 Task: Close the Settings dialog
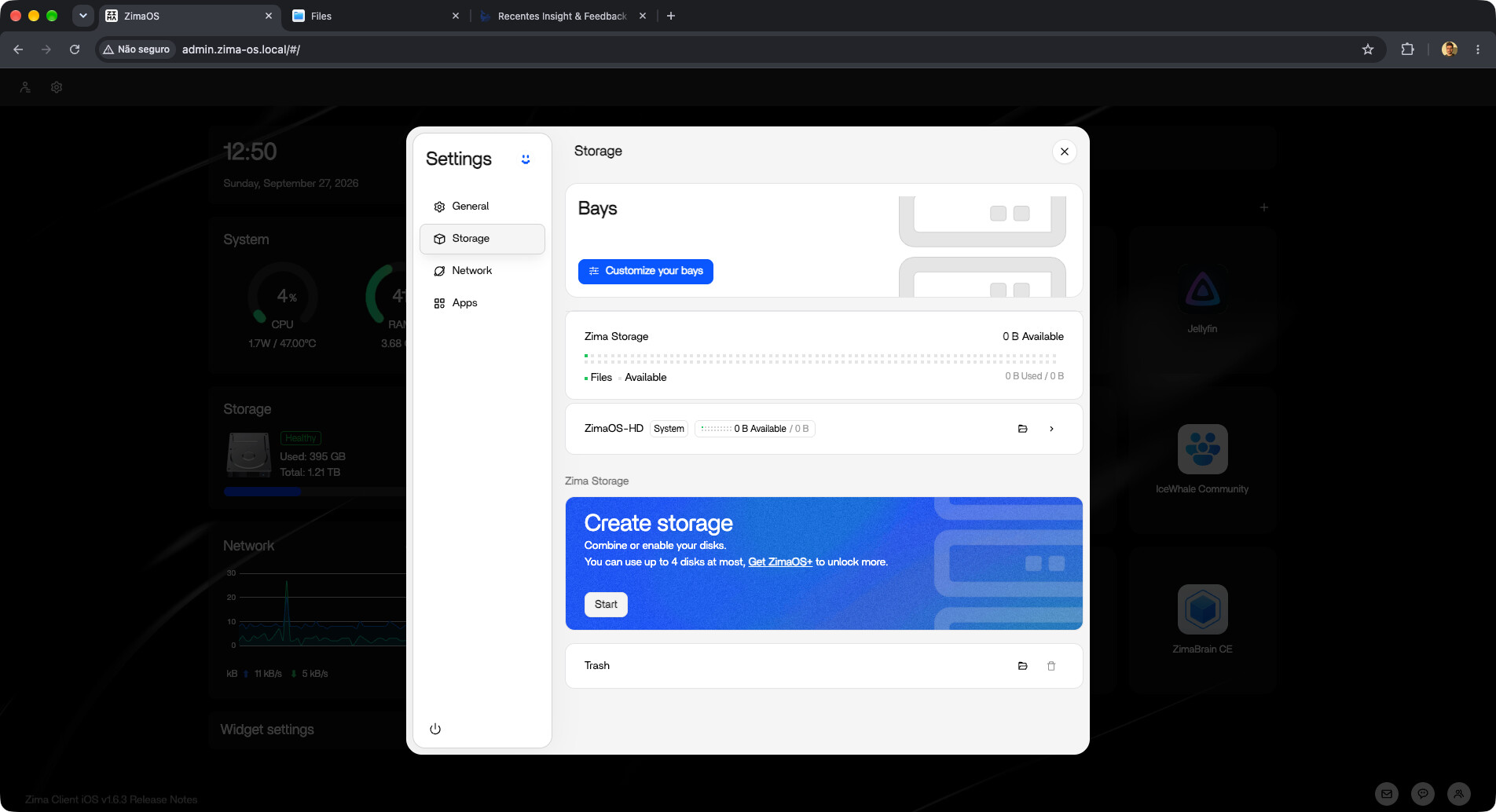1064,152
